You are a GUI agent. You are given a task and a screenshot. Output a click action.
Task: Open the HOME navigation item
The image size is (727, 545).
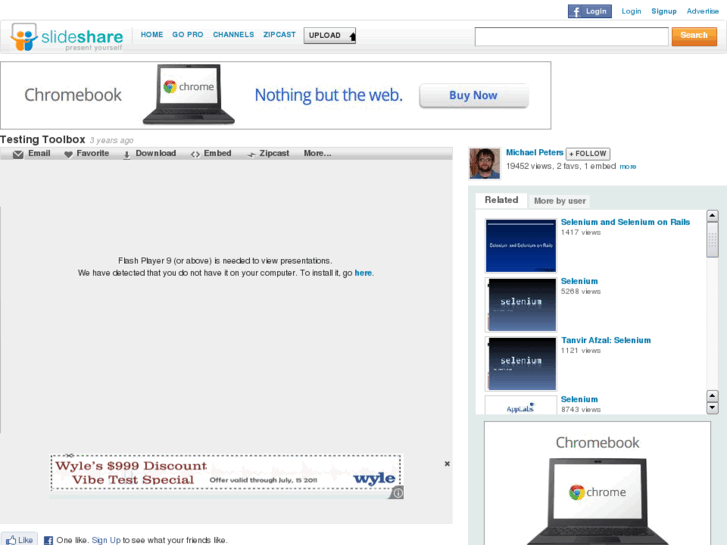[x=152, y=35]
